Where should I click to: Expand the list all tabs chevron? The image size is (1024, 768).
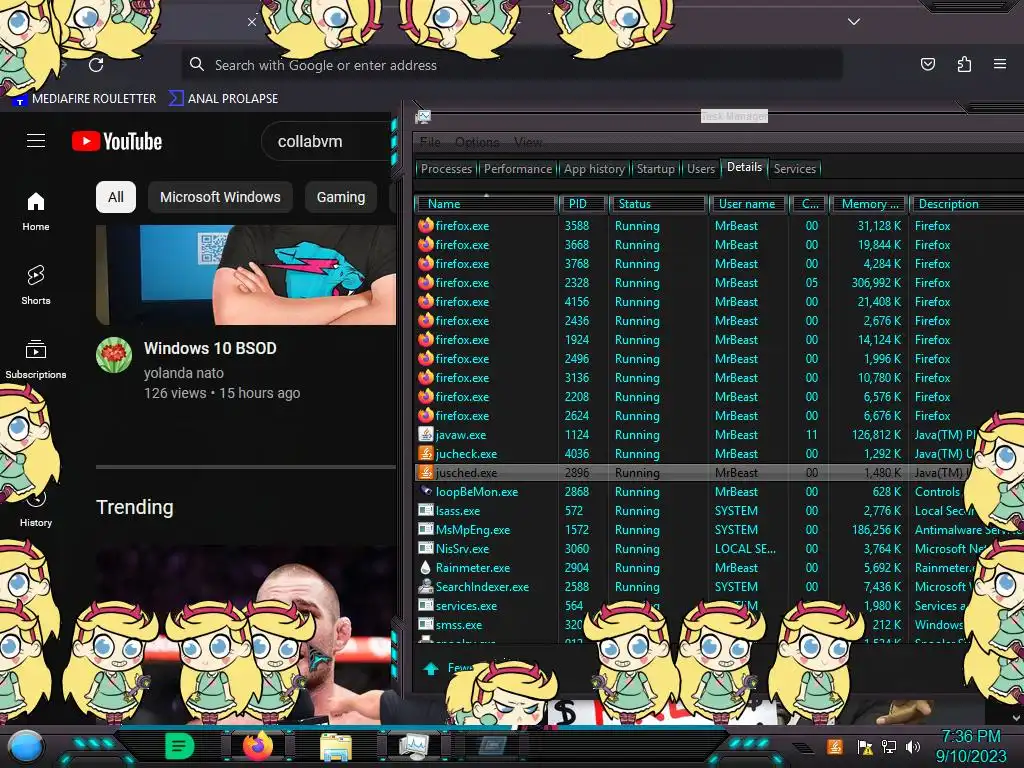(854, 22)
